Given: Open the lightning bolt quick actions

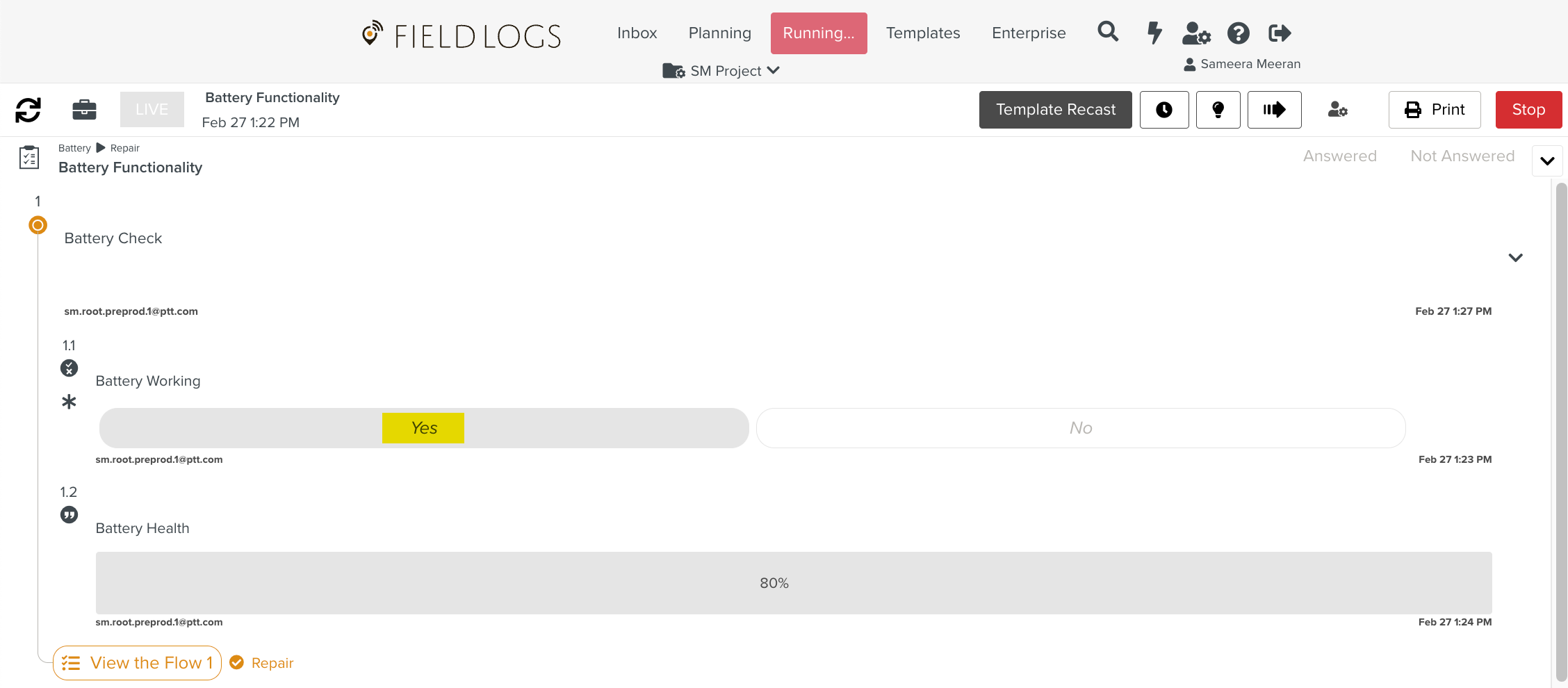Looking at the screenshot, I should (x=1154, y=33).
